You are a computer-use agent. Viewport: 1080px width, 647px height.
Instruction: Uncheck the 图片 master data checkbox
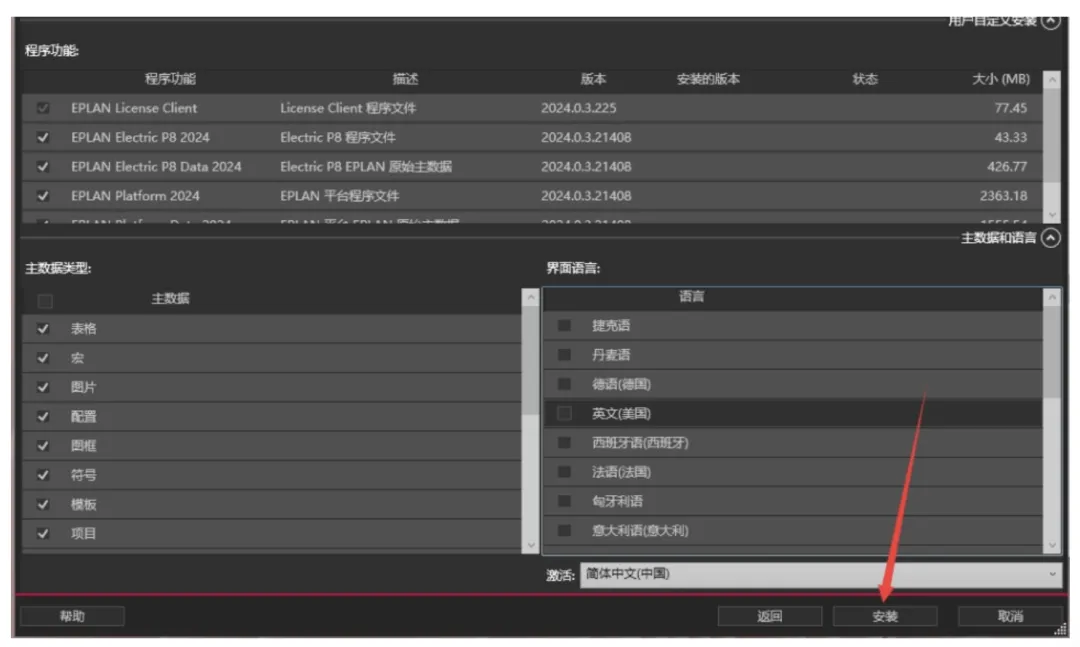[43, 387]
